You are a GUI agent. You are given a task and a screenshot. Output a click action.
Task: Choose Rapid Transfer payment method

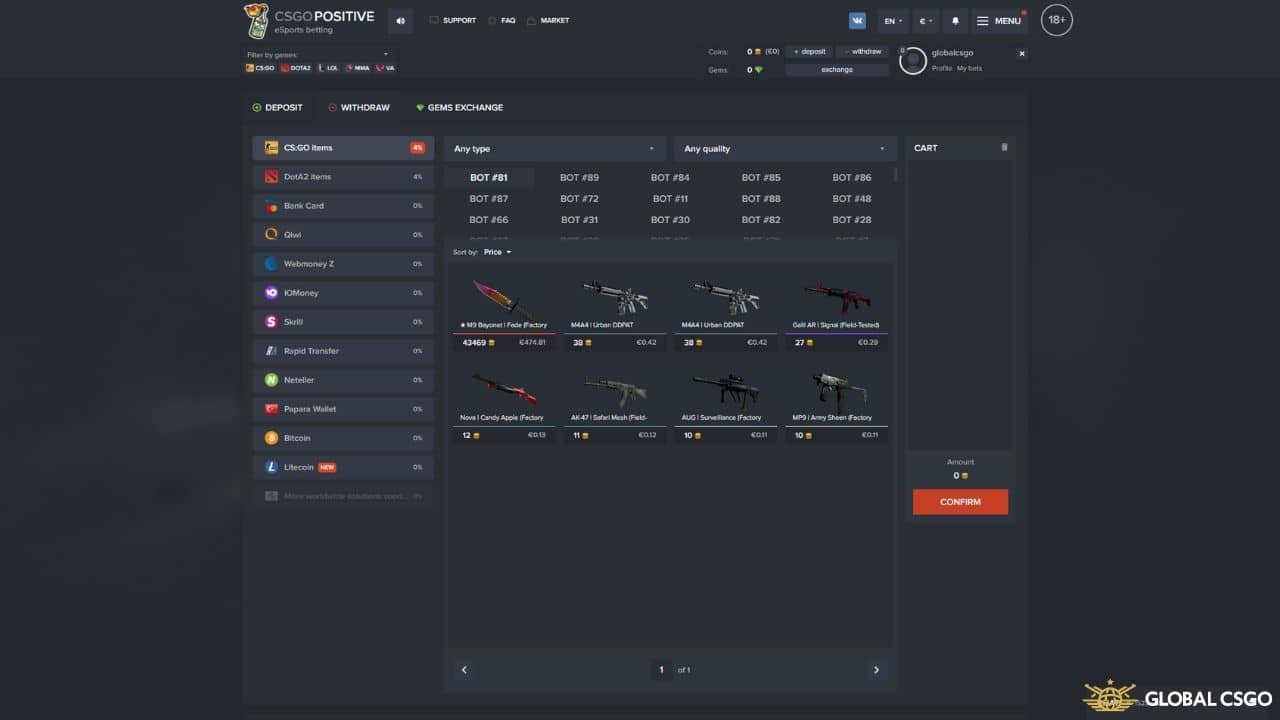point(343,351)
